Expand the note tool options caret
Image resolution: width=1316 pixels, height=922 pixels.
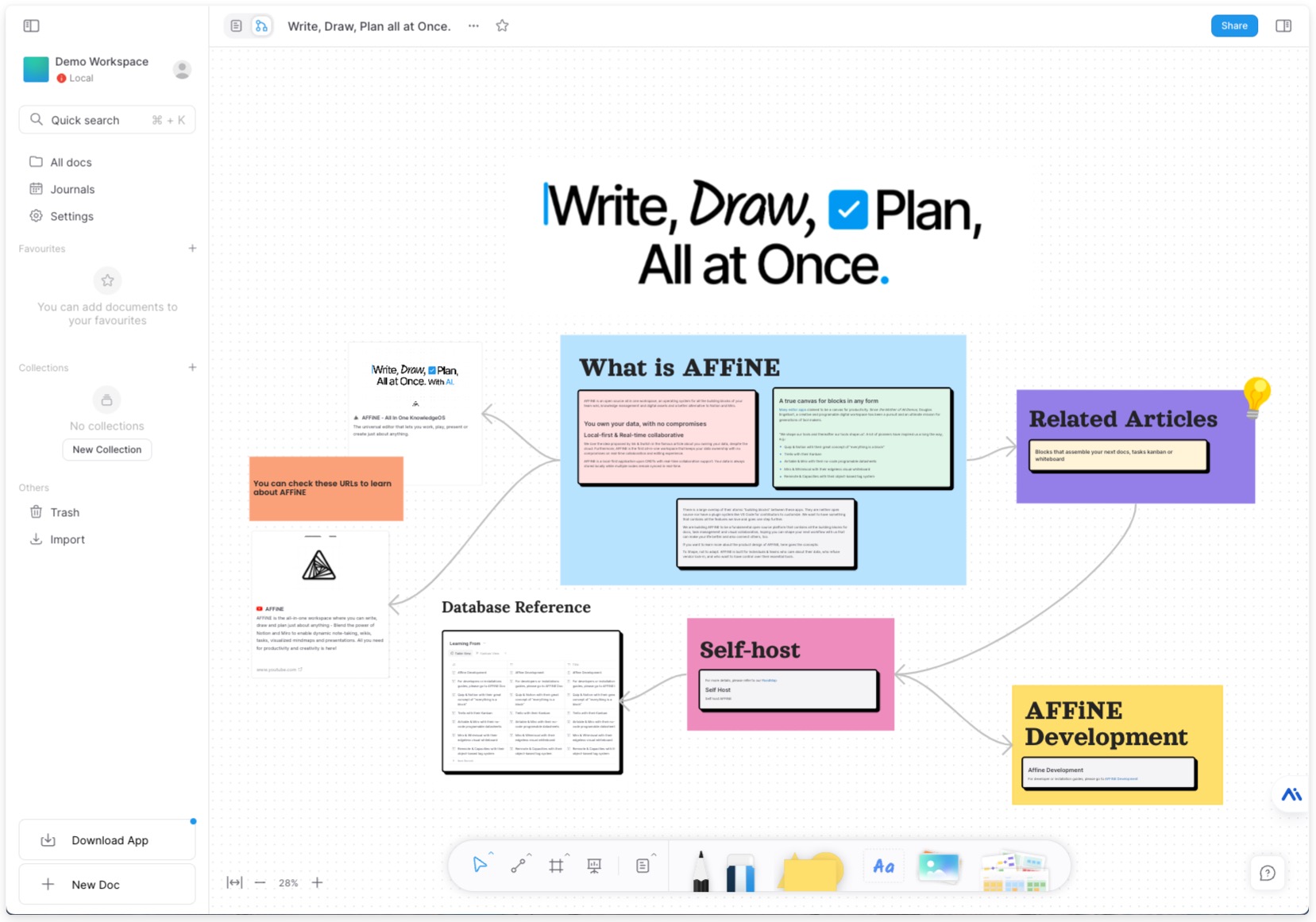pos(654,855)
